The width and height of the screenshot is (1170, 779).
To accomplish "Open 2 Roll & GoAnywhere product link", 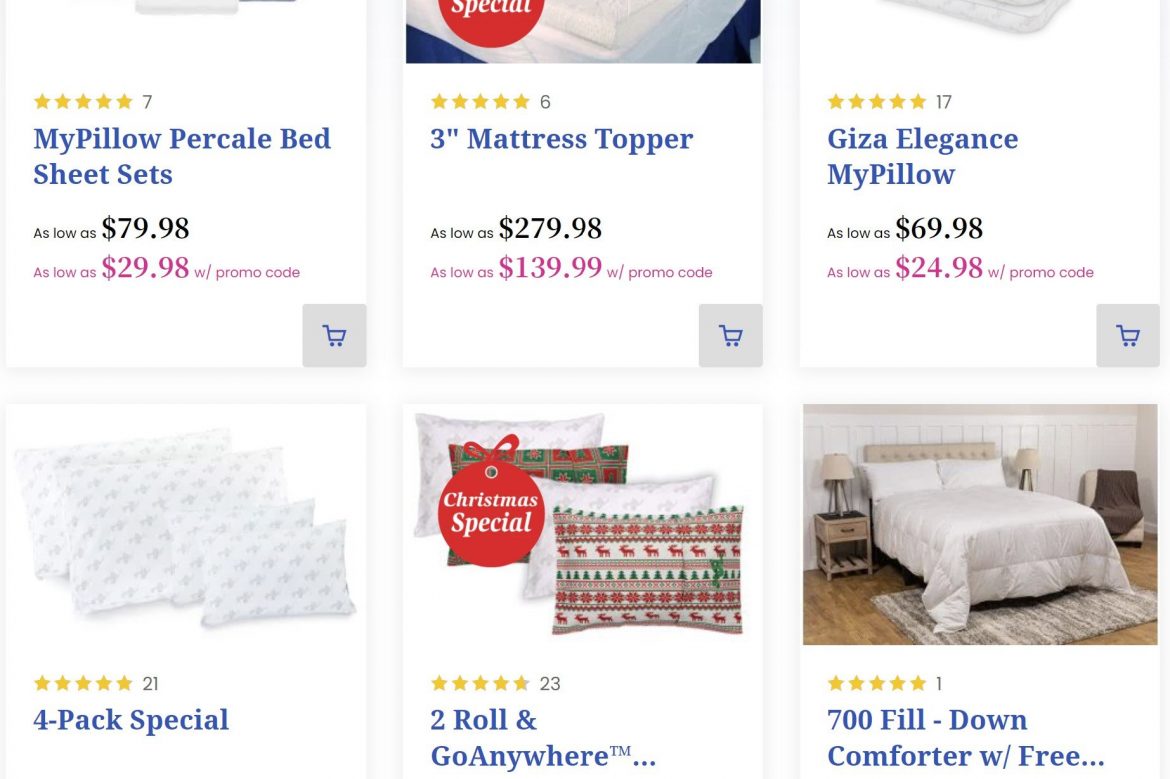I will [x=542, y=738].
